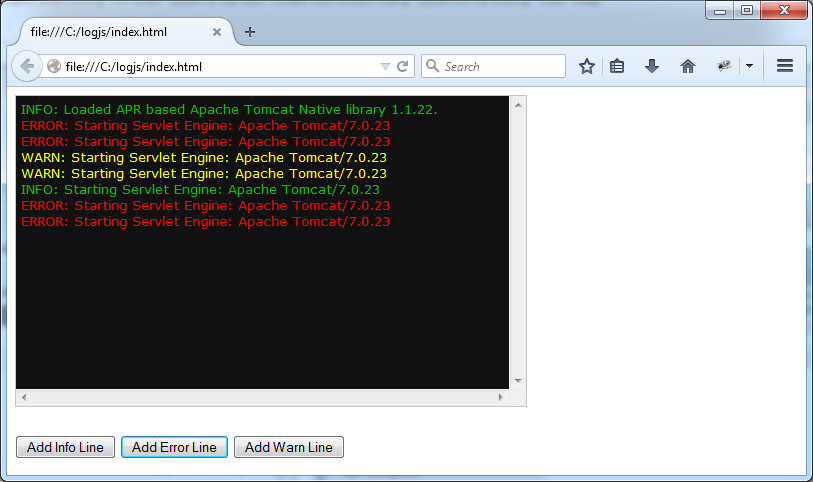
Task: Click the Firebug bug icon
Action: pyautogui.click(x=724, y=66)
